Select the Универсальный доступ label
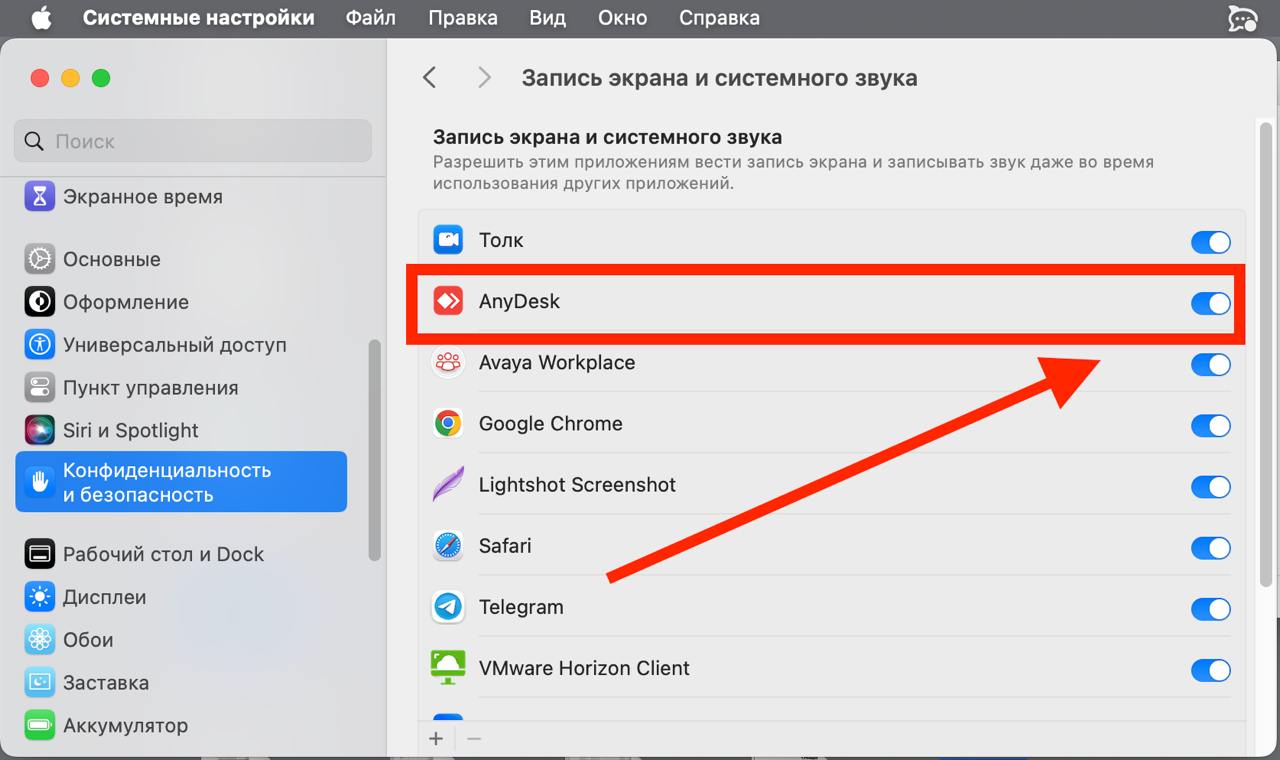Viewport: 1280px width, 760px height. (x=175, y=345)
